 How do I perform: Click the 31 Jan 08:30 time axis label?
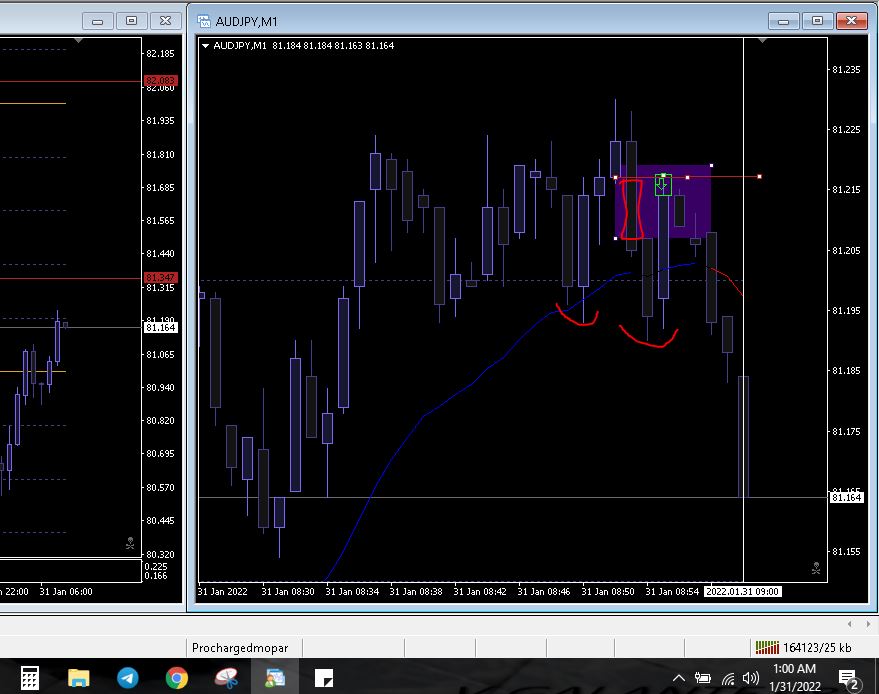[x=288, y=591]
